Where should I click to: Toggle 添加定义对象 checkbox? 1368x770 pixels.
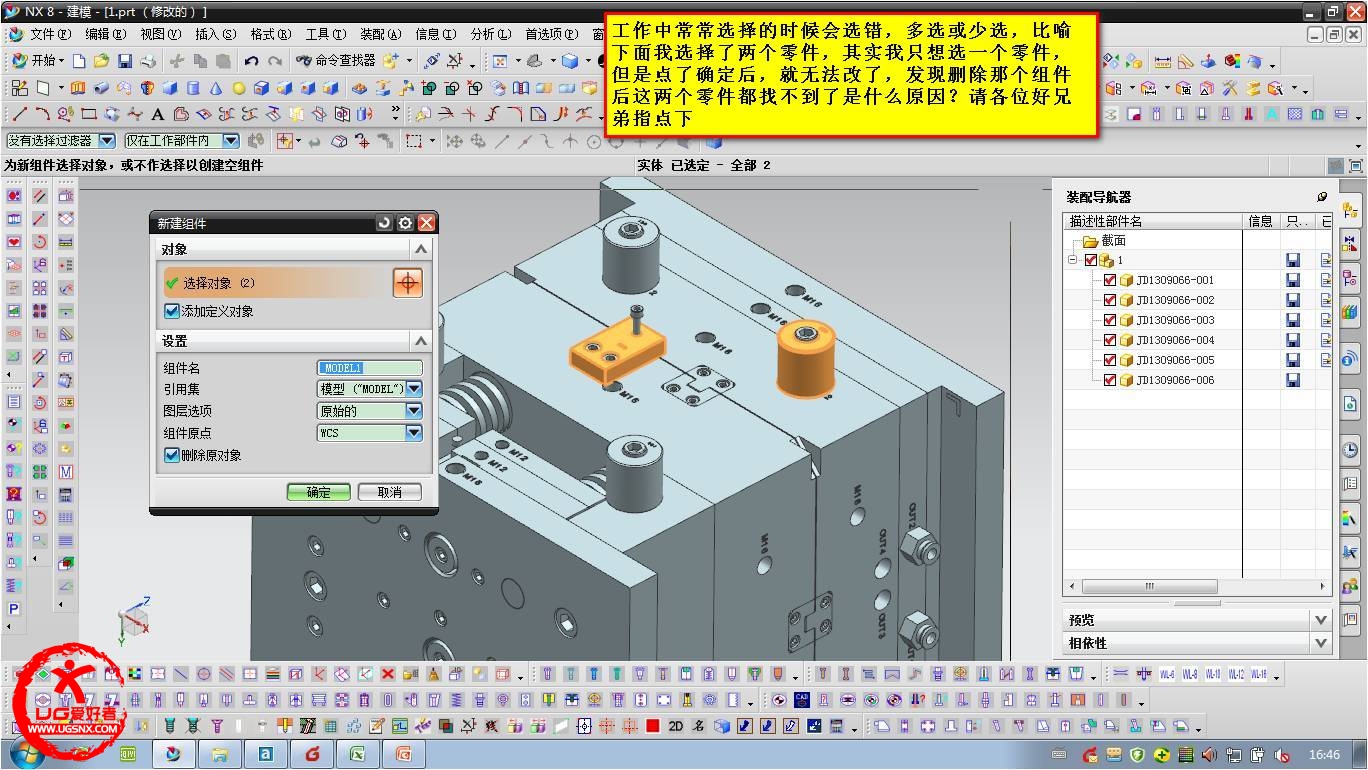coord(171,311)
